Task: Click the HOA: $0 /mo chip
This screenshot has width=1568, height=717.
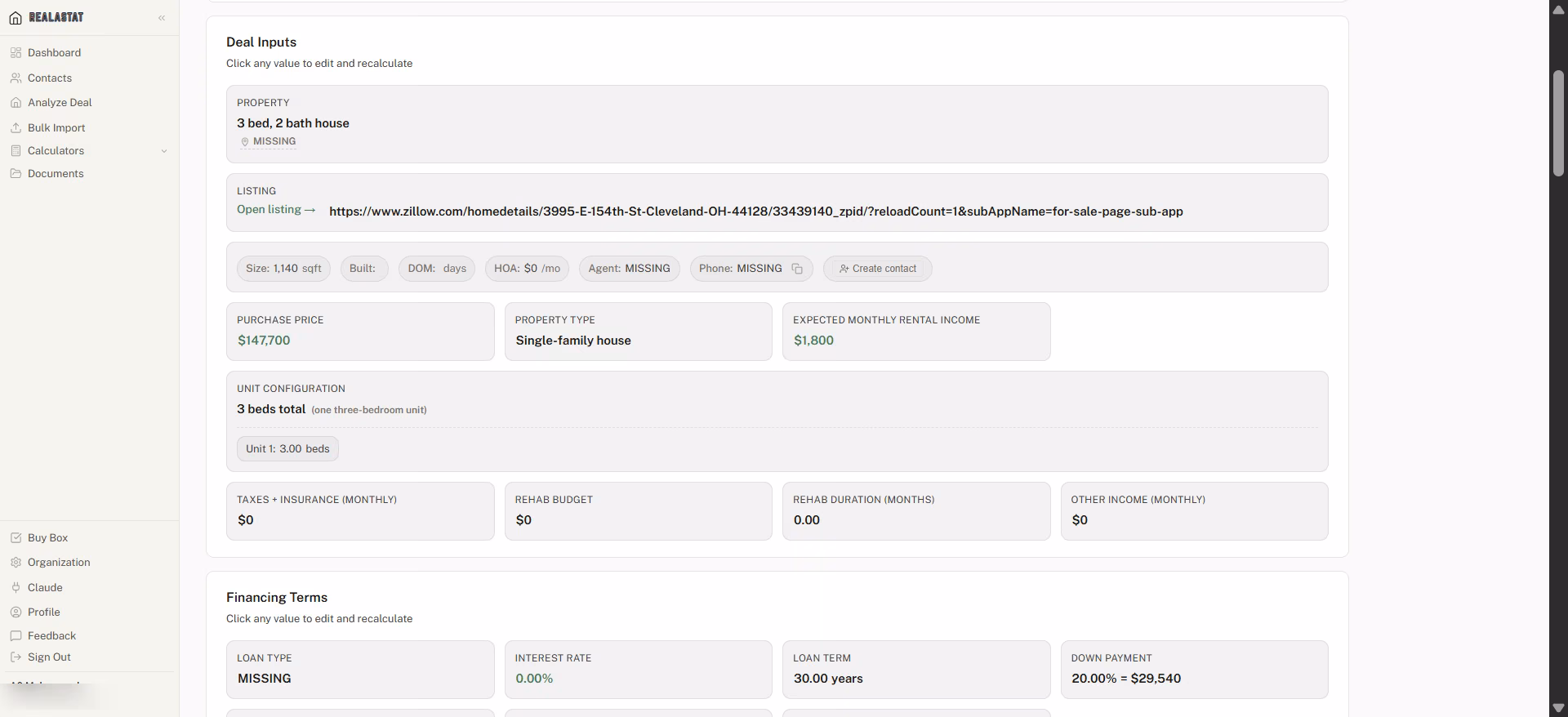Action: 527,269
